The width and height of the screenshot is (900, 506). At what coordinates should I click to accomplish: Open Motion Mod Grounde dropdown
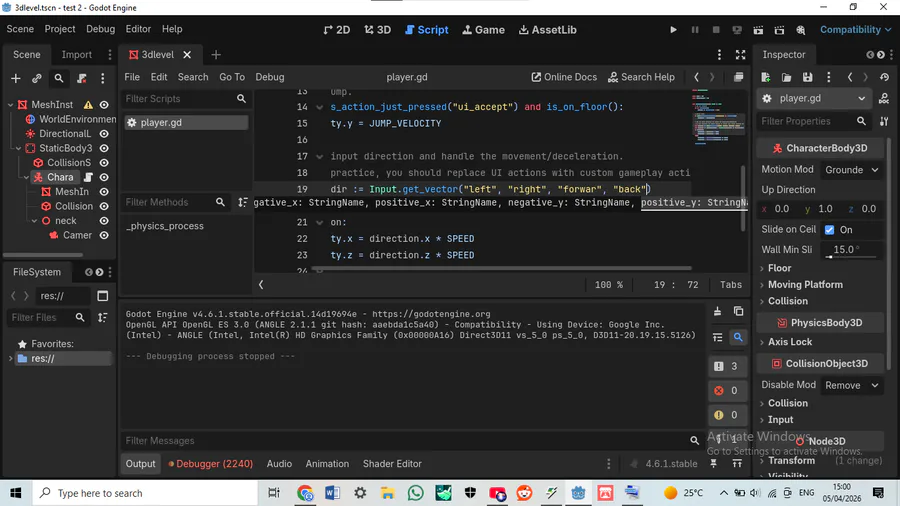(852, 170)
